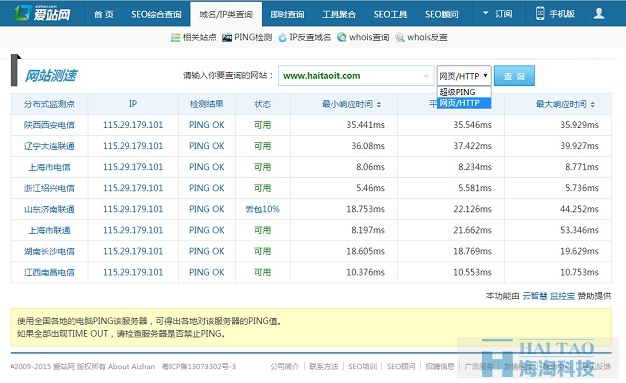Click the blue 查询 button
626x383 pixels.
(x=514, y=75)
